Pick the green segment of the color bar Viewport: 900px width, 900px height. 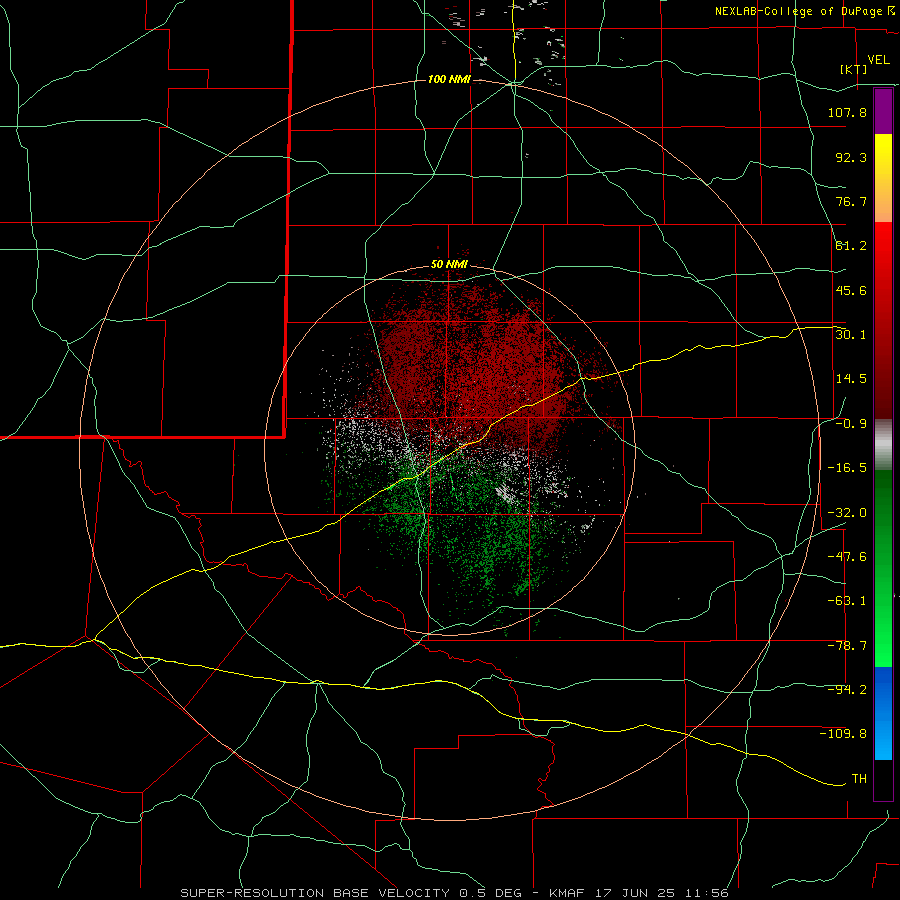(x=883, y=568)
